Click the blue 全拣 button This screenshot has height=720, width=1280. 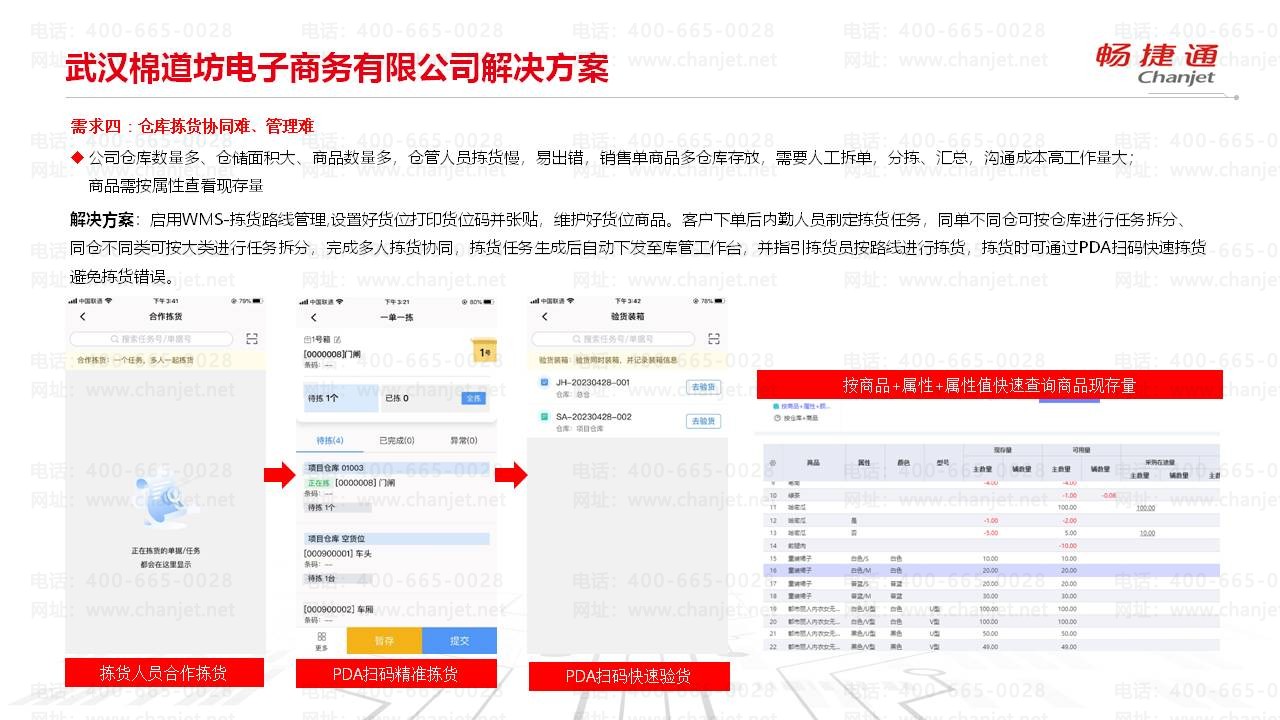474,398
